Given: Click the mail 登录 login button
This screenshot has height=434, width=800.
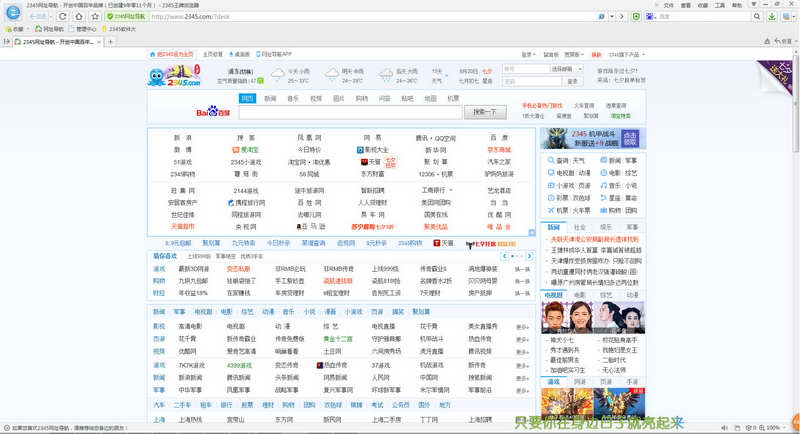Looking at the screenshot, I should point(572,81).
